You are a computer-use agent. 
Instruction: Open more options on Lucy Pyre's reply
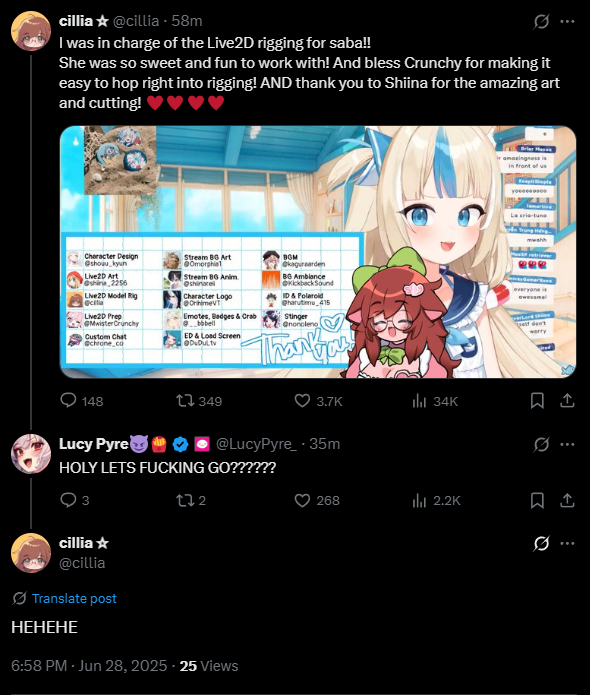567,444
